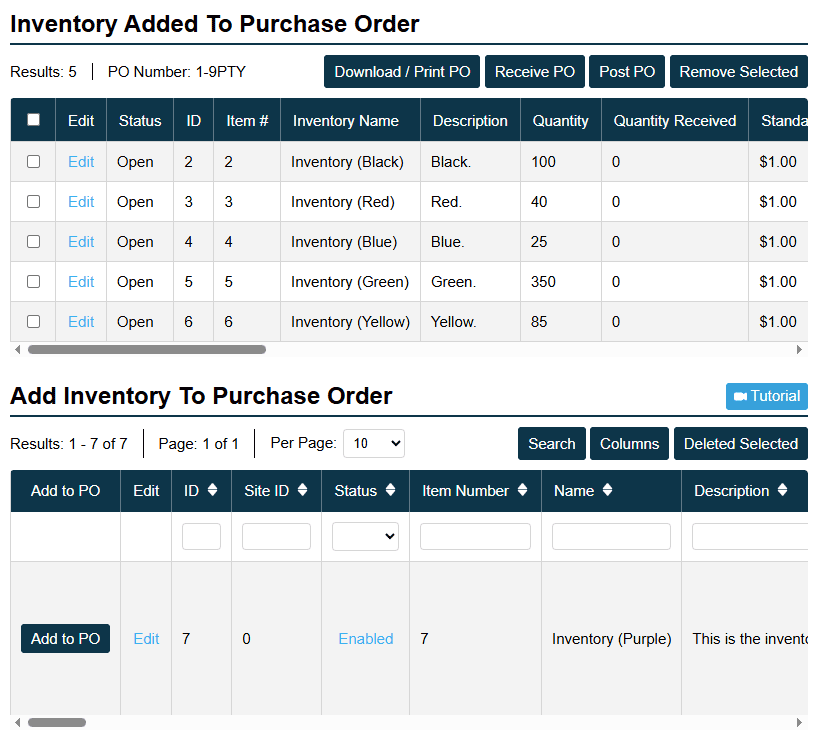
Task: Click the lower table horizontal scrollbar thumb
Action: click(57, 722)
